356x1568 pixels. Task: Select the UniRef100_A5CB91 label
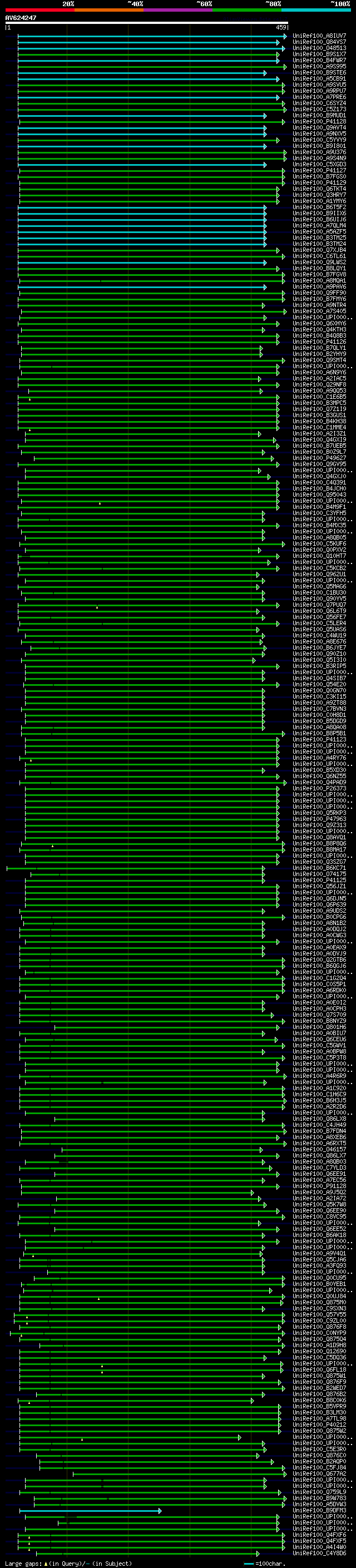click(319, 78)
